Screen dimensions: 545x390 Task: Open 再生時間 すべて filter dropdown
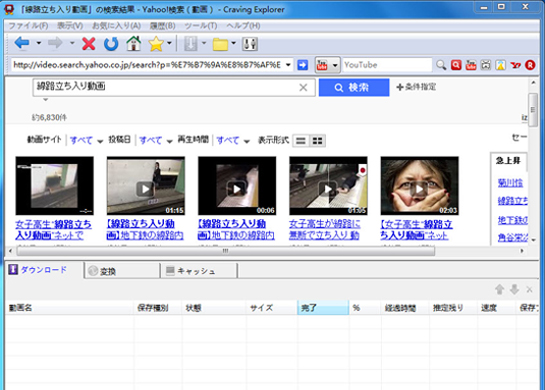233,141
